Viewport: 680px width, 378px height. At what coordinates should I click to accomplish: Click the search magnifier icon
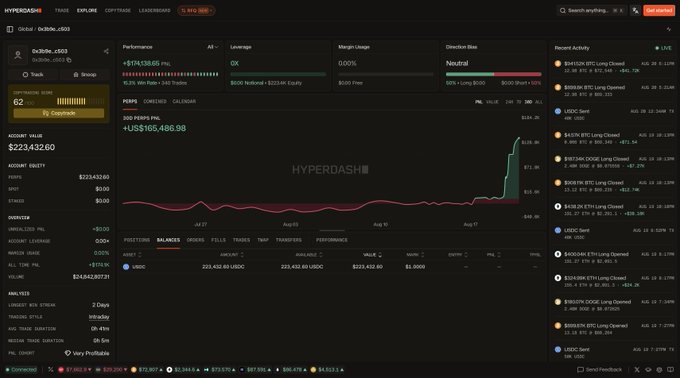click(x=562, y=10)
